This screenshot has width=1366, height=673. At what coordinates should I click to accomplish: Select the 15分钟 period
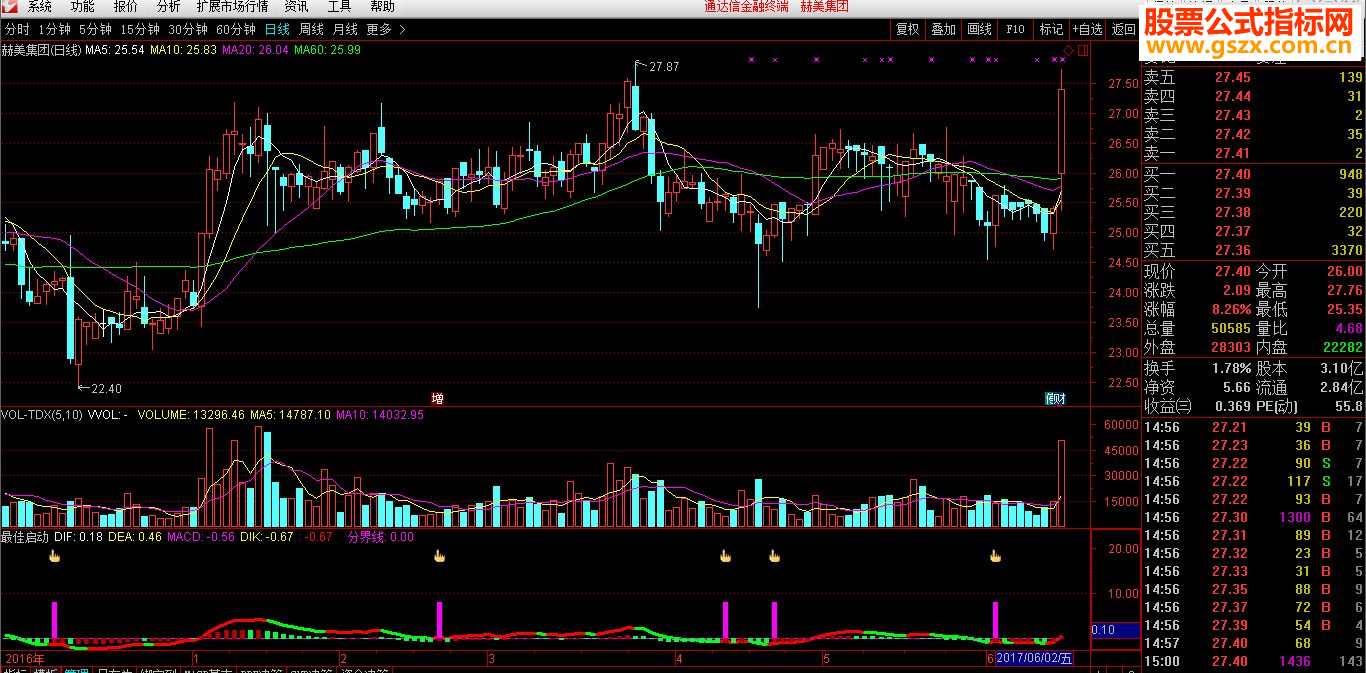tap(139, 30)
